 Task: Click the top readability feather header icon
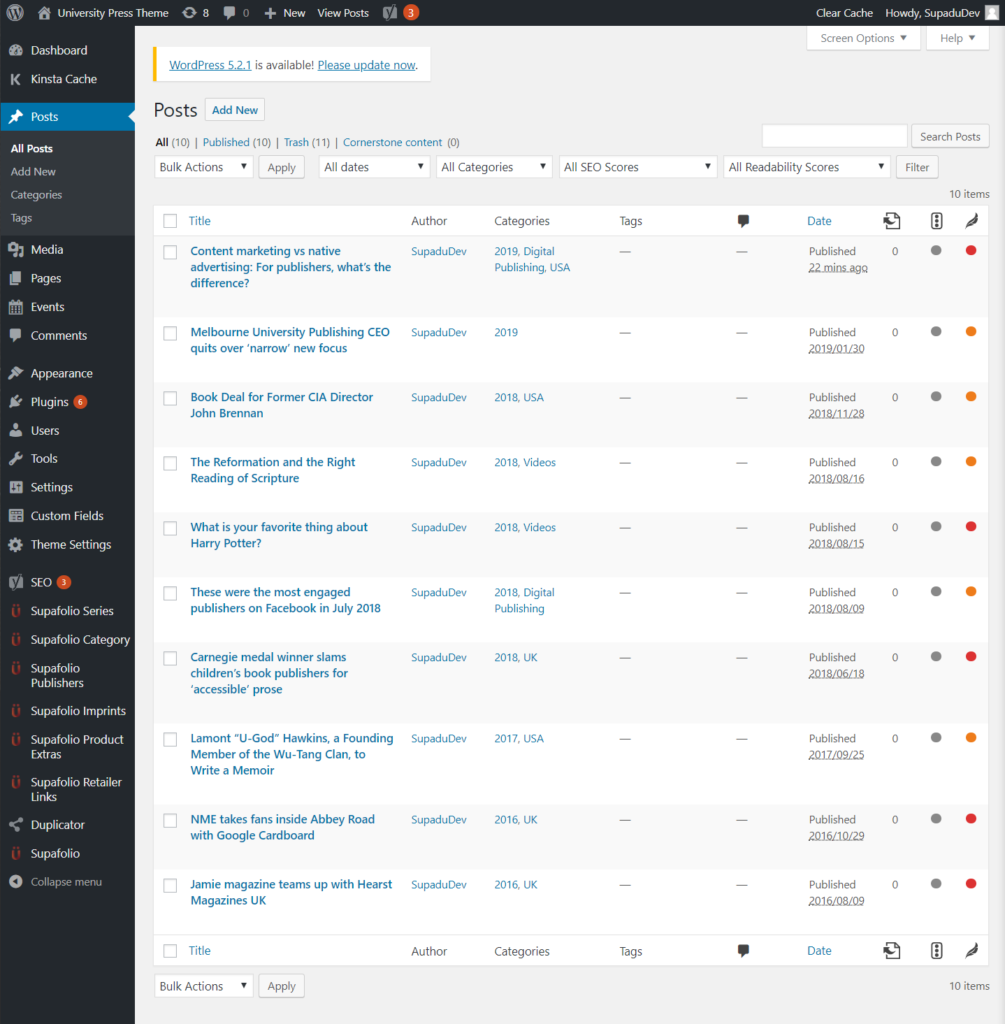click(972, 221)
